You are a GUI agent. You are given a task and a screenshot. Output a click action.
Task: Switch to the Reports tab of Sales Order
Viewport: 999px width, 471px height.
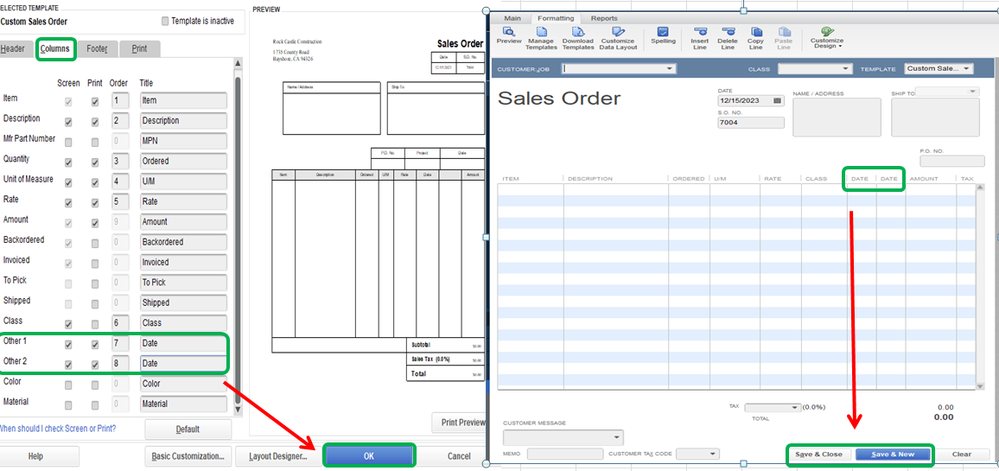point(604,18)
